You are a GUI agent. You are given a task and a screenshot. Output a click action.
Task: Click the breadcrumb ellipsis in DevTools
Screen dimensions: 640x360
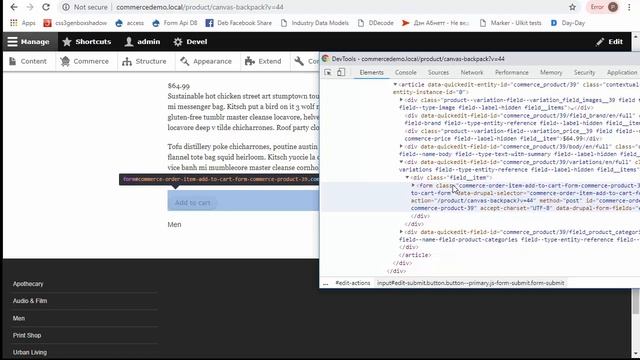[325, 283]
